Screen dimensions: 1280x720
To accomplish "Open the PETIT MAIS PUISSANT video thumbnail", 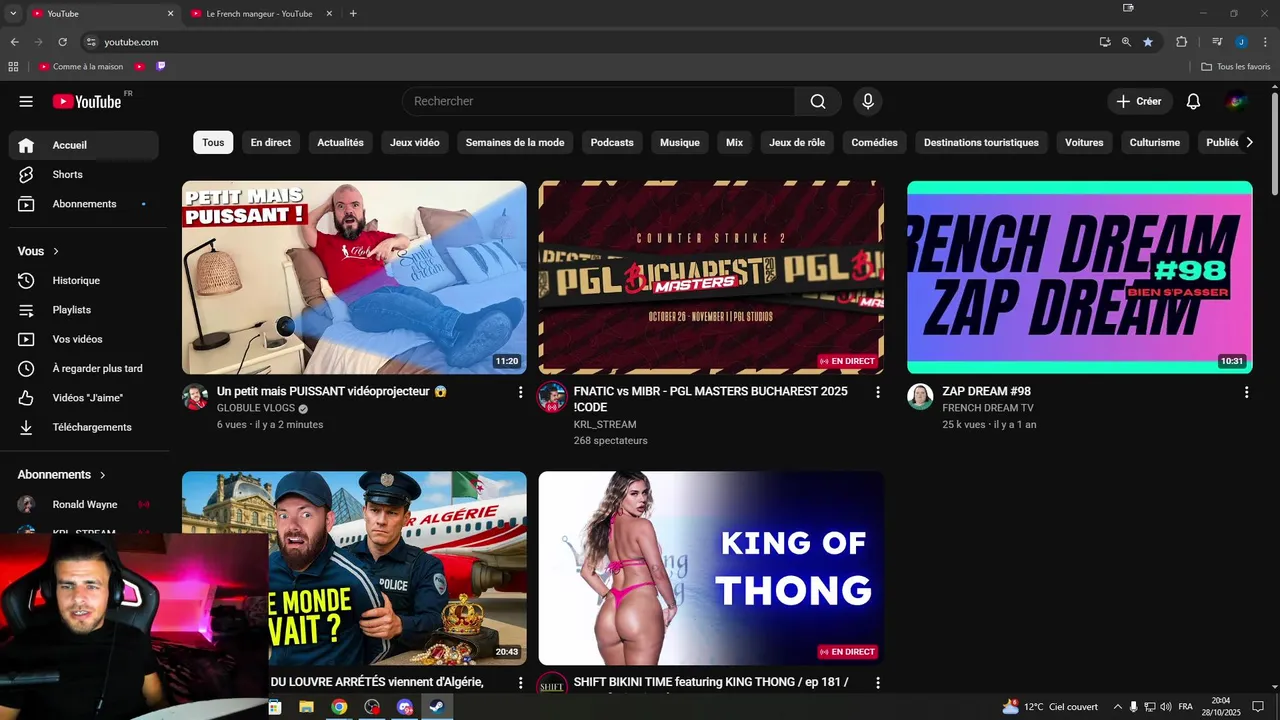I will 354,277.
